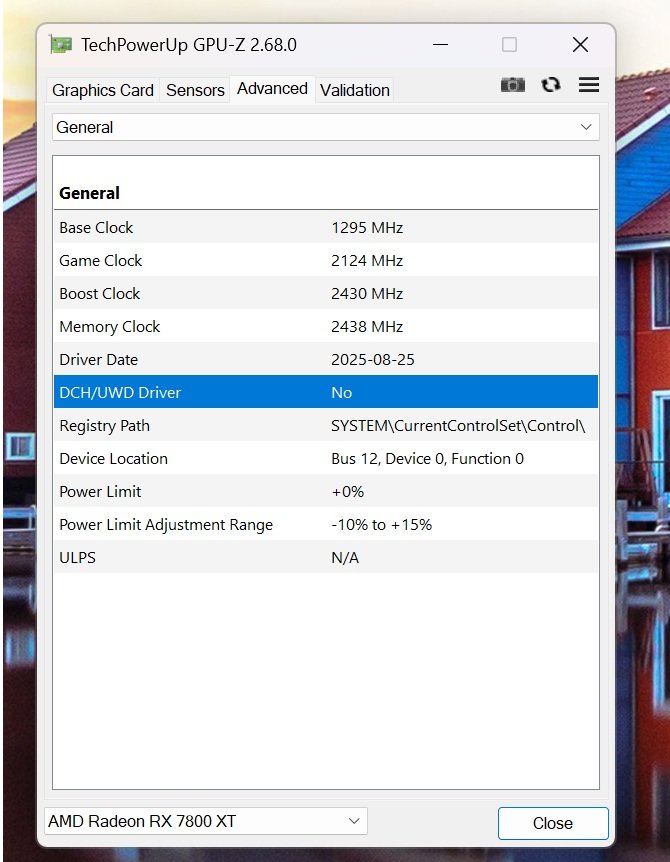Image resolution: width=670 pixels, height=862 pixels.
Task: Click the 2438 MHz value
Action: click(x=367, y=327)
